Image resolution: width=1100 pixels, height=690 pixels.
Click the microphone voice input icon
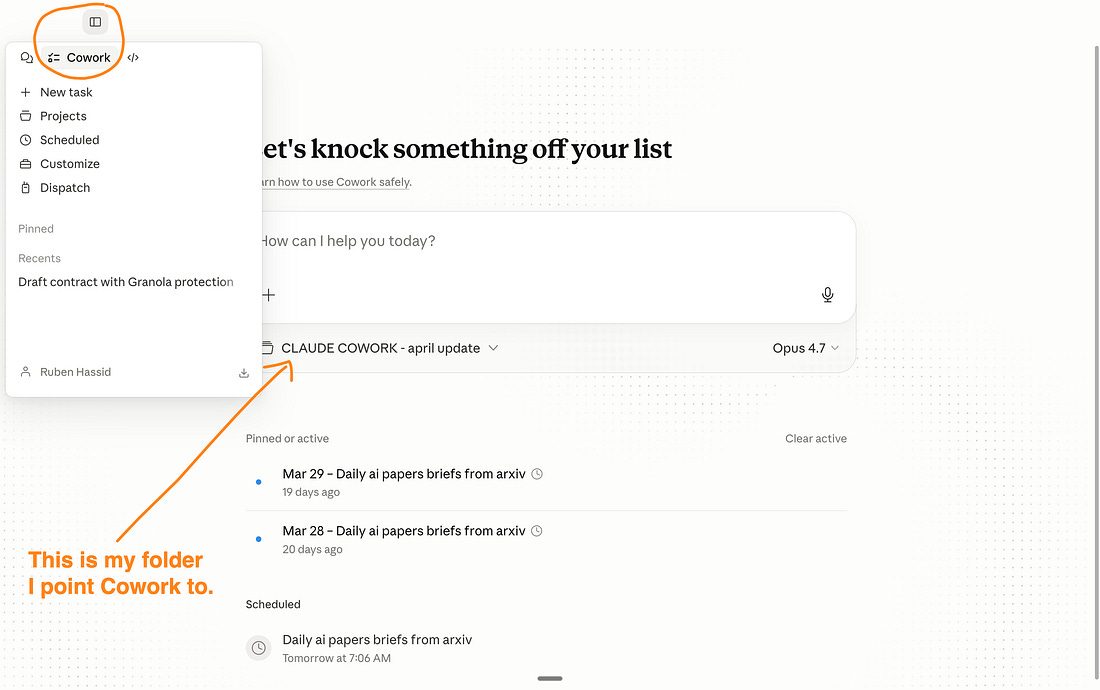(x=828, y=295)
